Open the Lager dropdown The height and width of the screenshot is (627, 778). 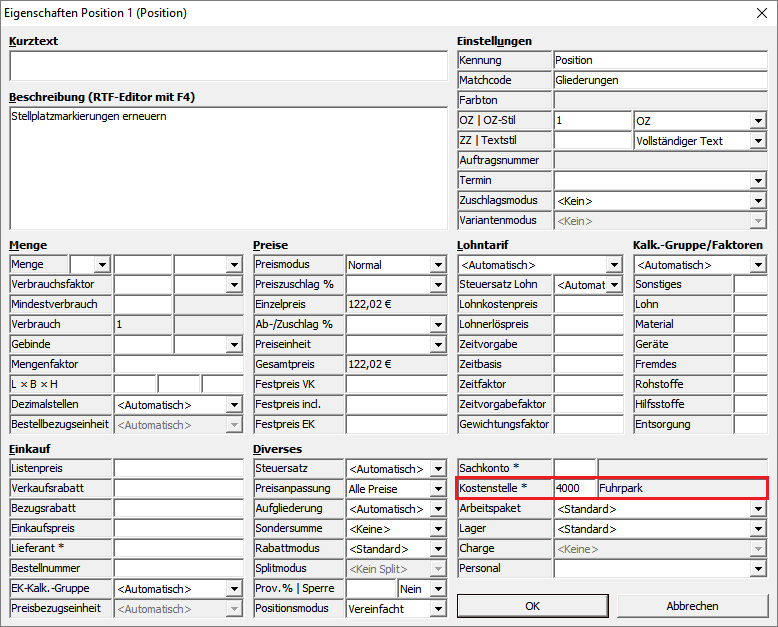click(758, 529)
